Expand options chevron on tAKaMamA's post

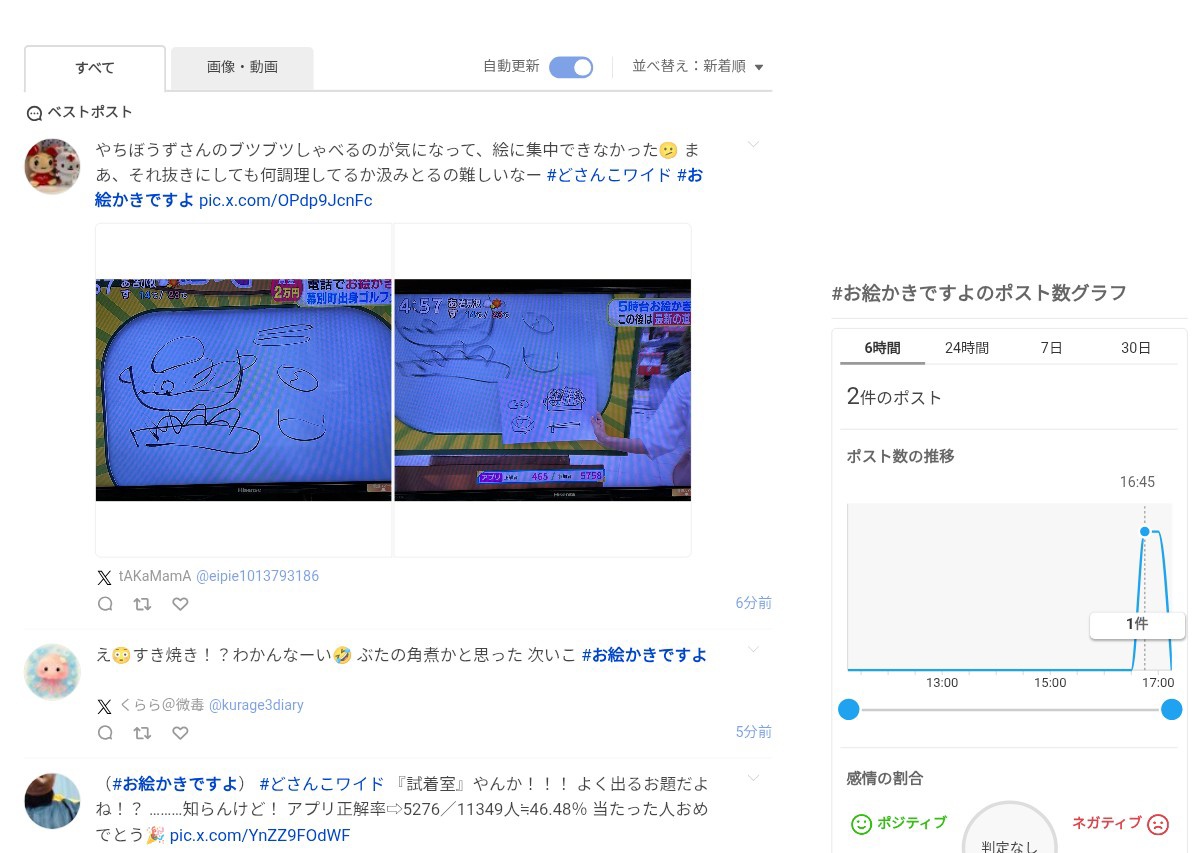tap(754, 145)
